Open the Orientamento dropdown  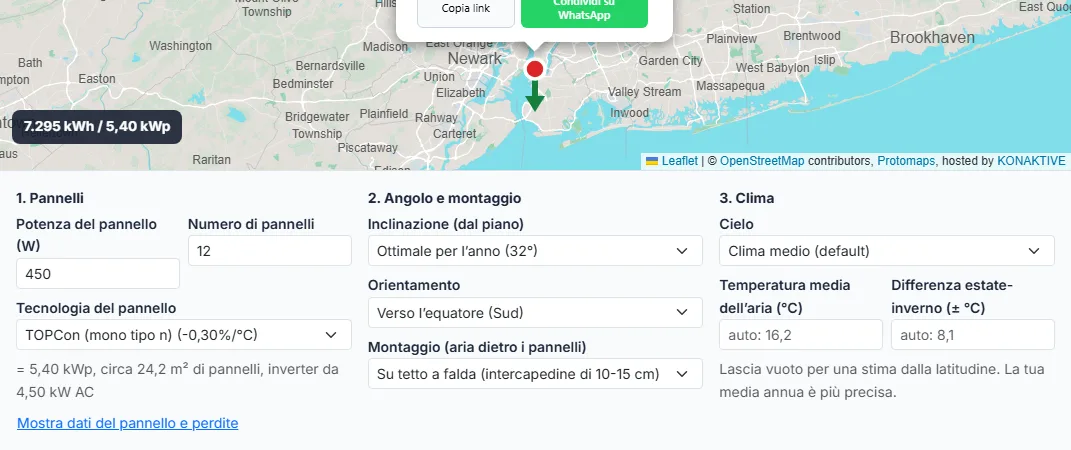535,313
